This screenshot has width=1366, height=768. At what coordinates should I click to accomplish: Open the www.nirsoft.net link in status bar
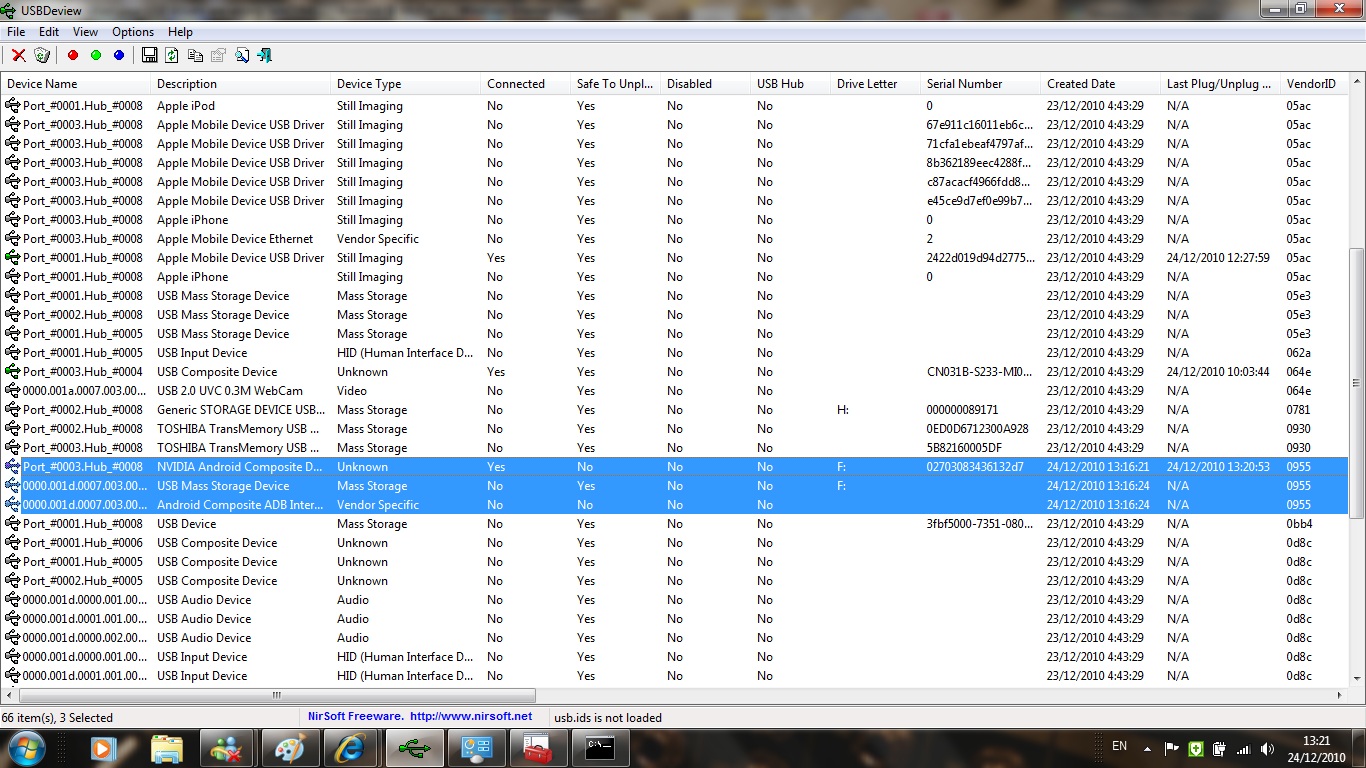(470, 717)
